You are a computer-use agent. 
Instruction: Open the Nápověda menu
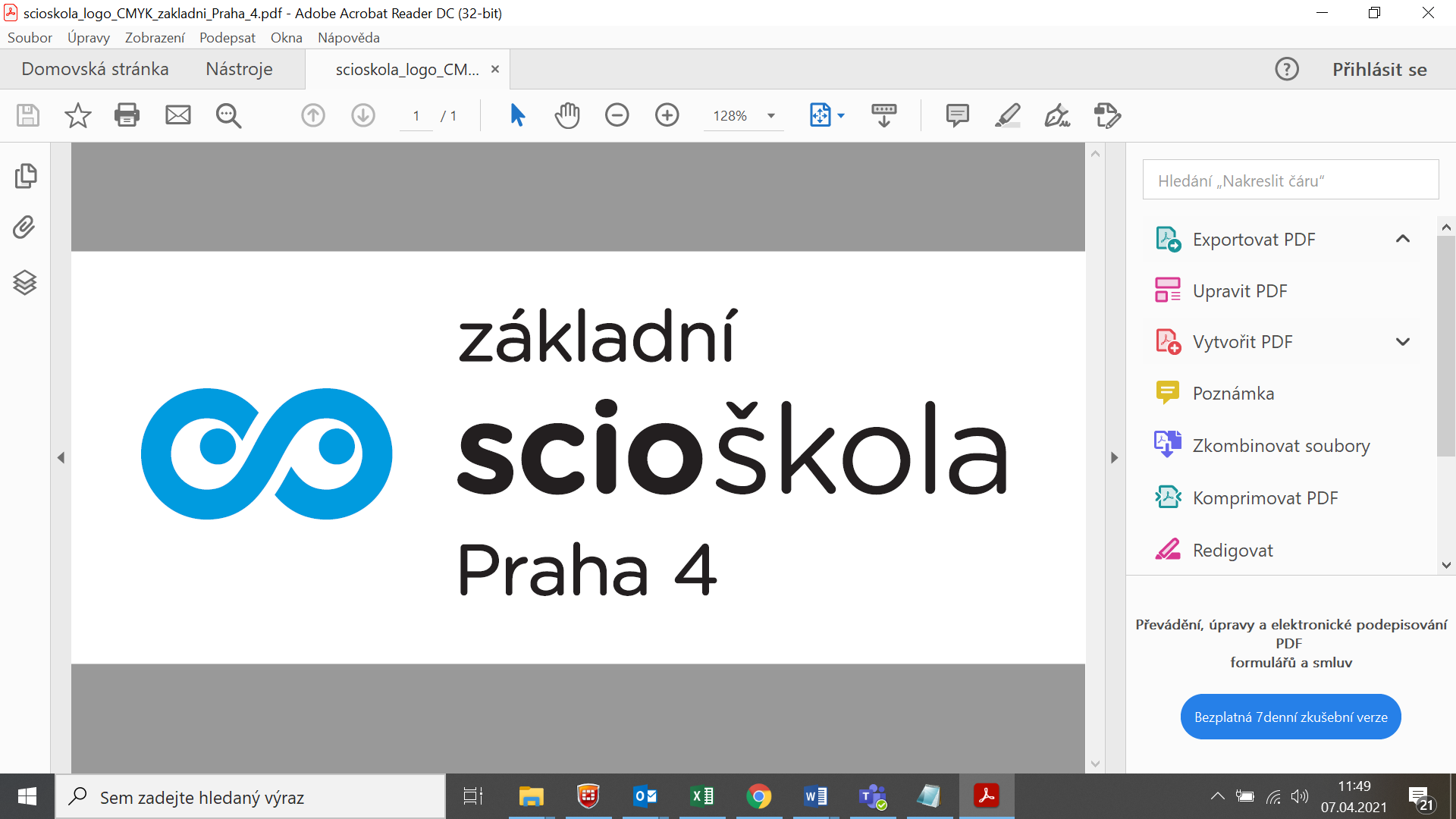click(349, 37)
